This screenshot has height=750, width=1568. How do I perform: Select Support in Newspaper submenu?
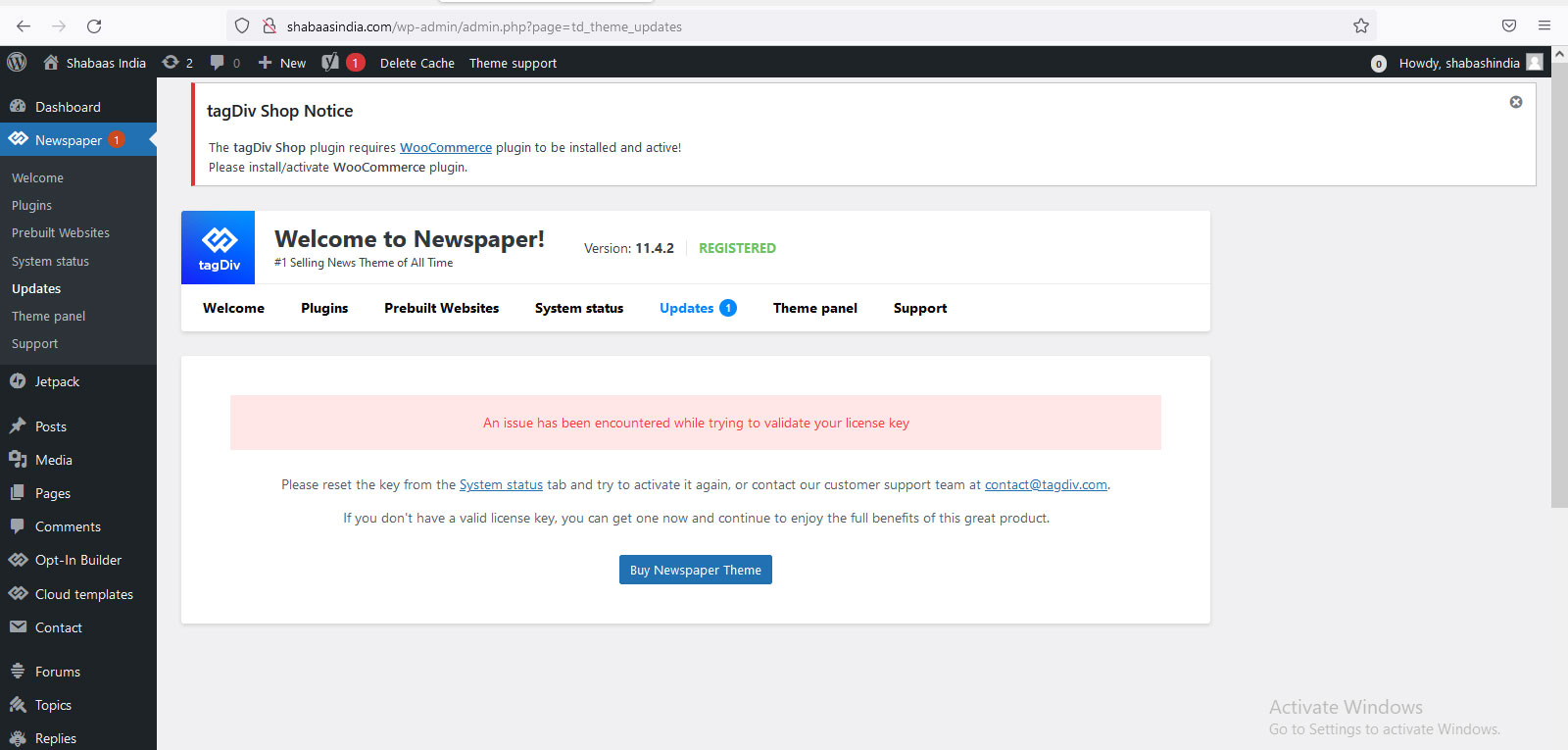(34, 343)
